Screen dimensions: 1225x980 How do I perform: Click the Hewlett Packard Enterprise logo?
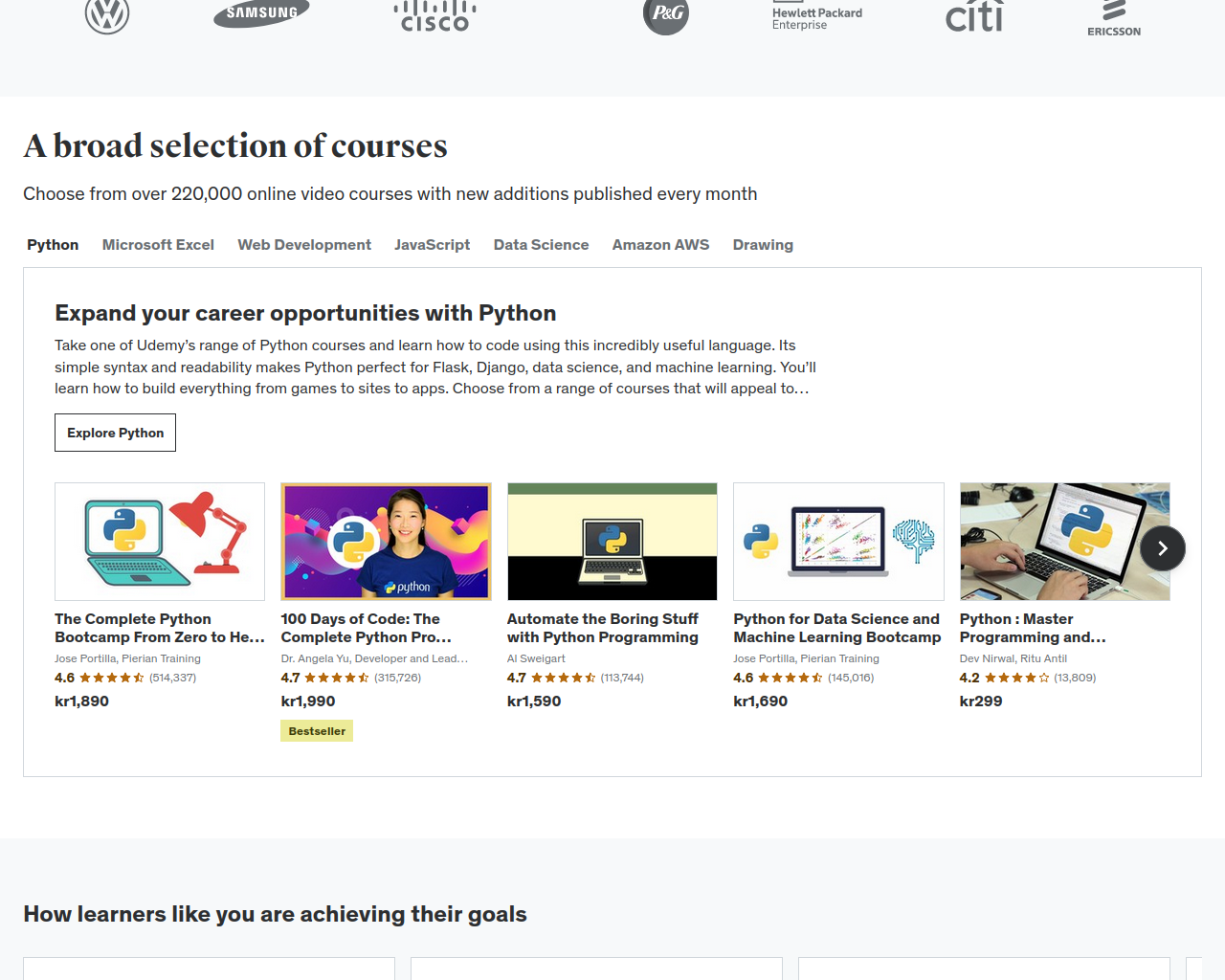tap(817, 18)
